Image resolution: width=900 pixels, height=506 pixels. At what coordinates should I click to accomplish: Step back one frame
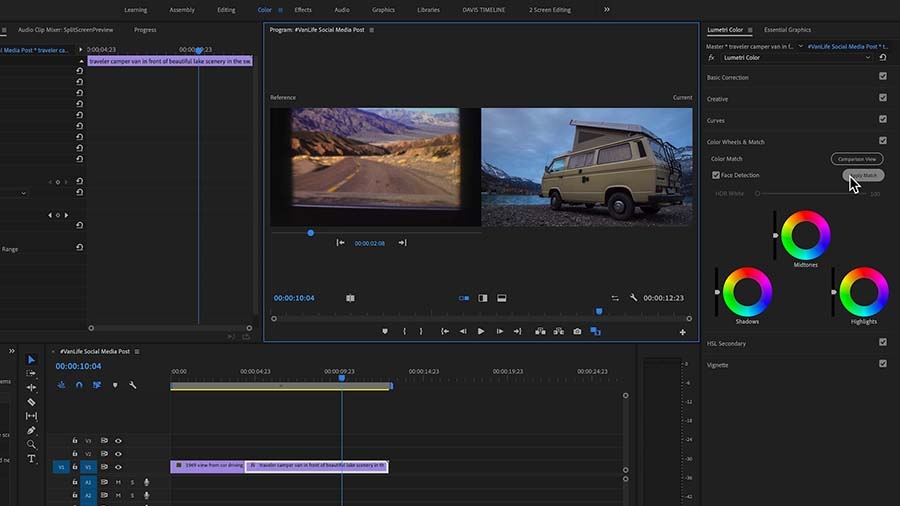pos(463,332)
